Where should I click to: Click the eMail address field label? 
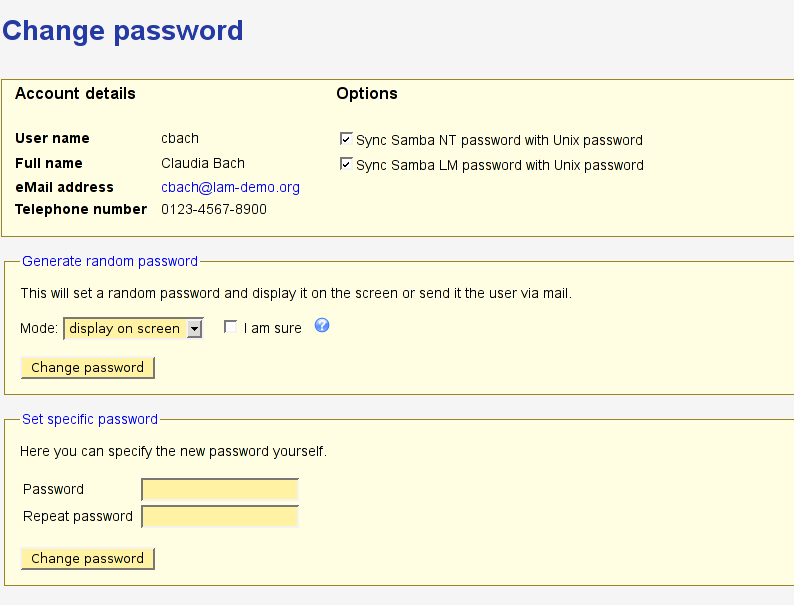pyautogui.click(x=64, y=187)
